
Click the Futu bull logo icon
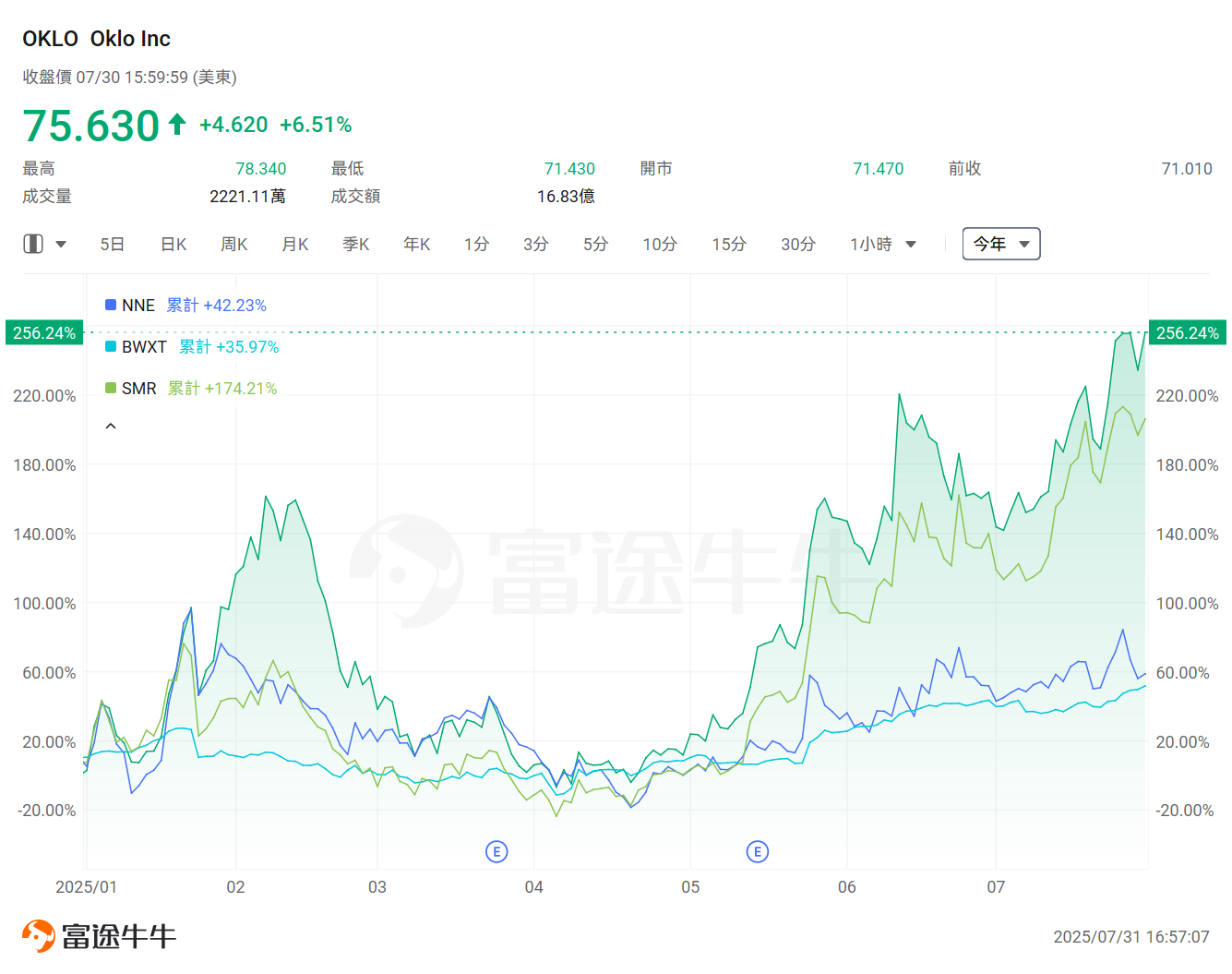(x=38, y=936)
